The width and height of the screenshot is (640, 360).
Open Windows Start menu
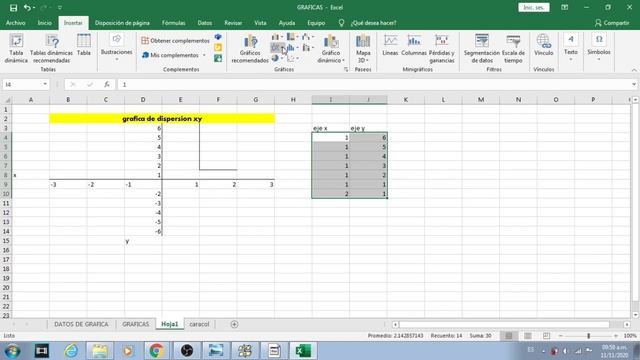[13, 351]
